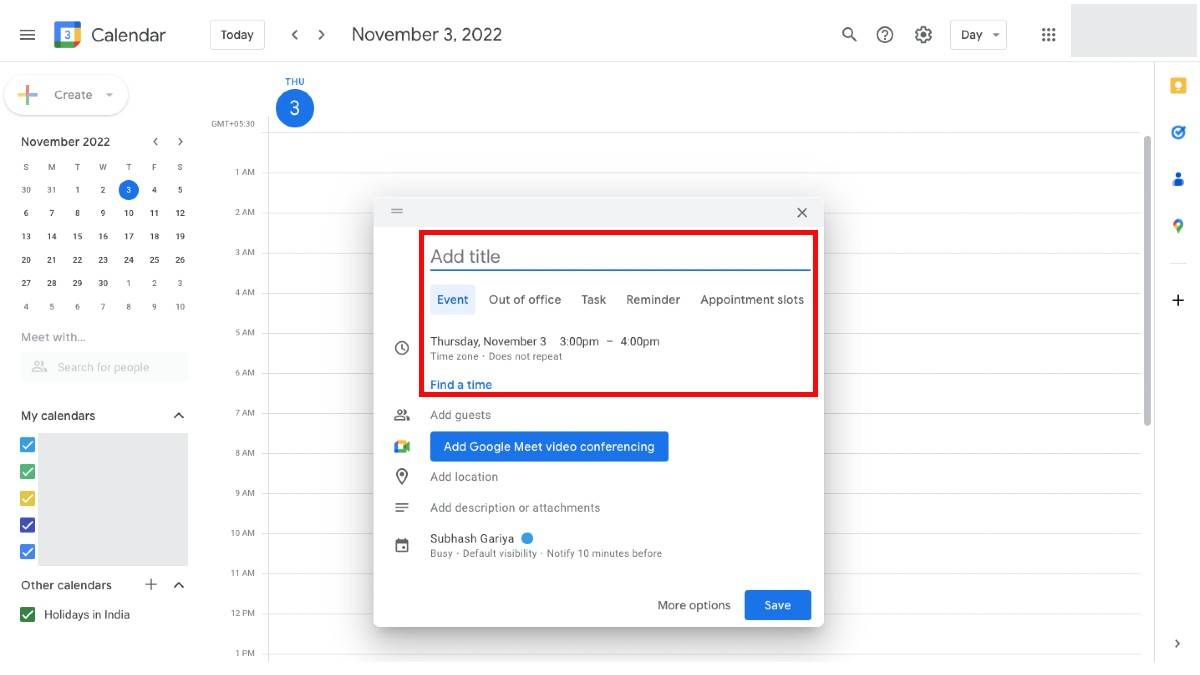Open the Google apps grid
Image resolution: width=1200 pixels, height=675 pixels.
coord(1048,35)
